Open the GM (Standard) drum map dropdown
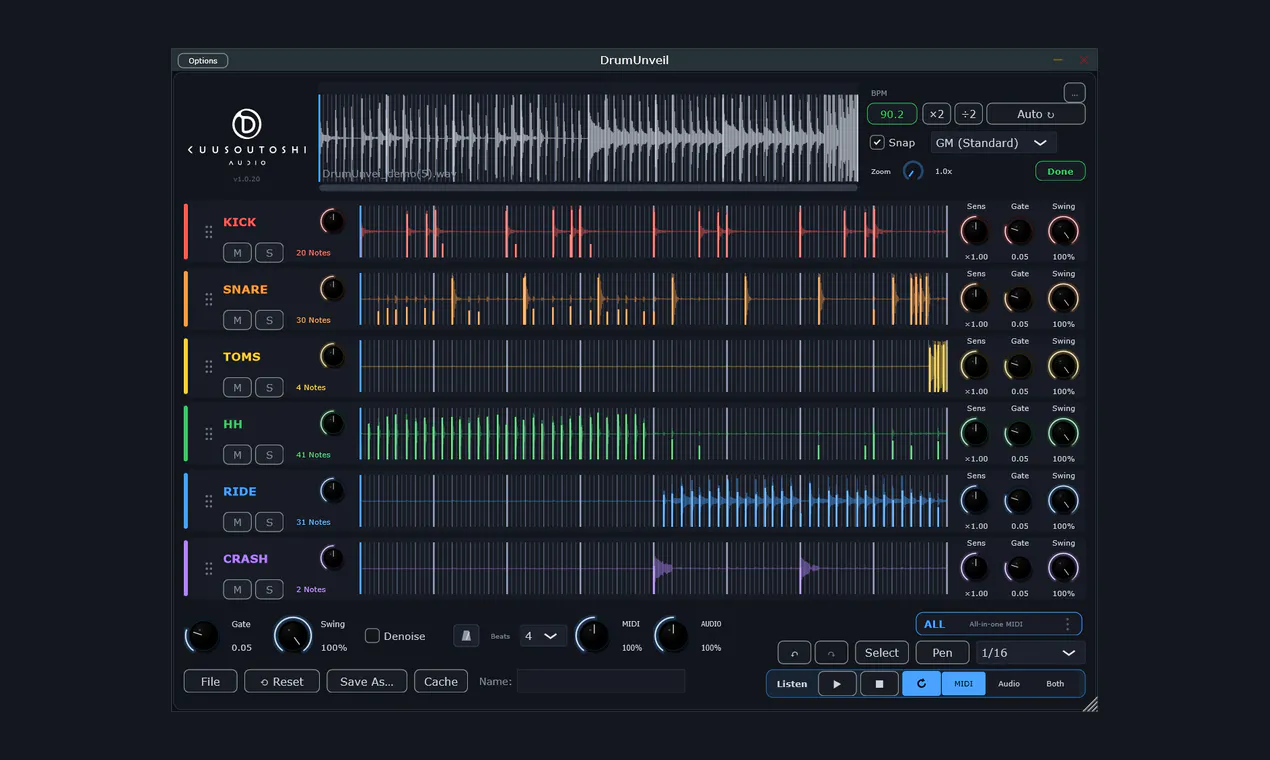The image size is (1270, 760). 993,143
